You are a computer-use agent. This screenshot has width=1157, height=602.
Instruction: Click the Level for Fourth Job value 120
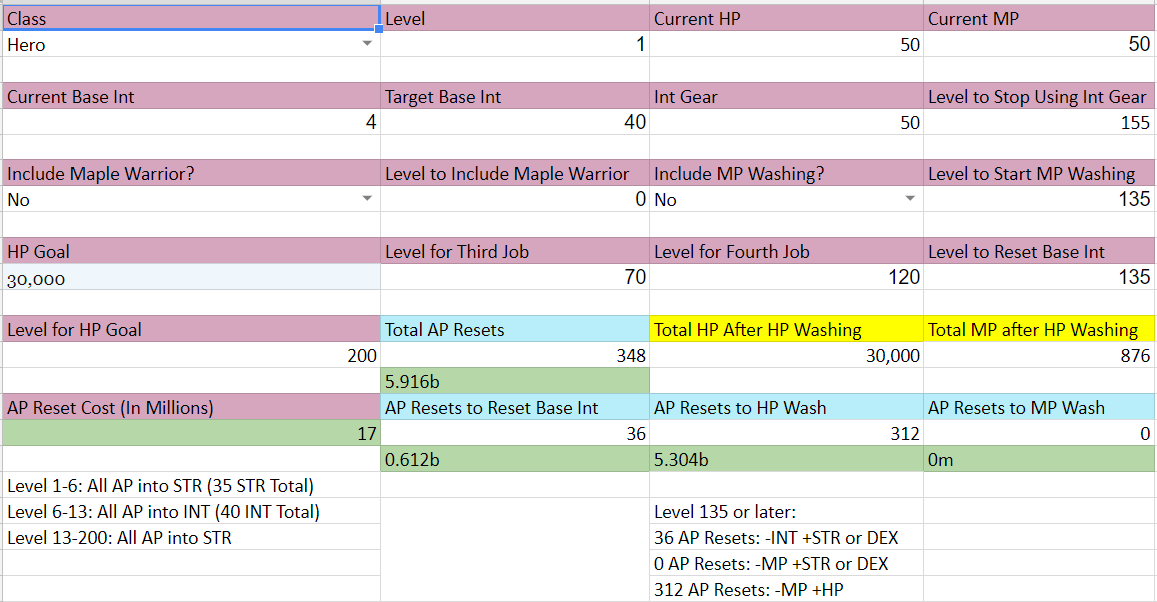[786, 277]
